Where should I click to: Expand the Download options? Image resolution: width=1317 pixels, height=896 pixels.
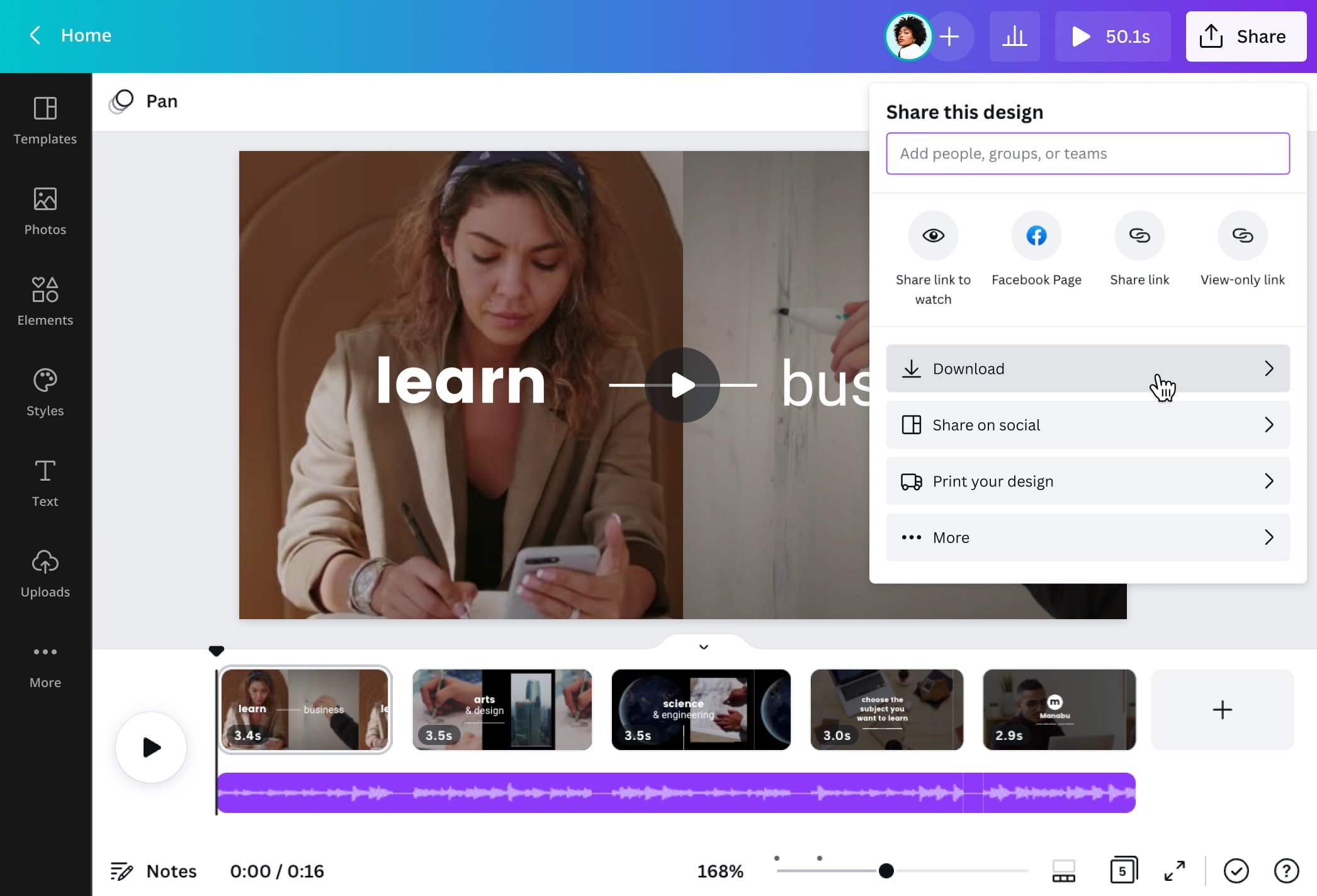pyautogui.click(x=1087, y=369)
